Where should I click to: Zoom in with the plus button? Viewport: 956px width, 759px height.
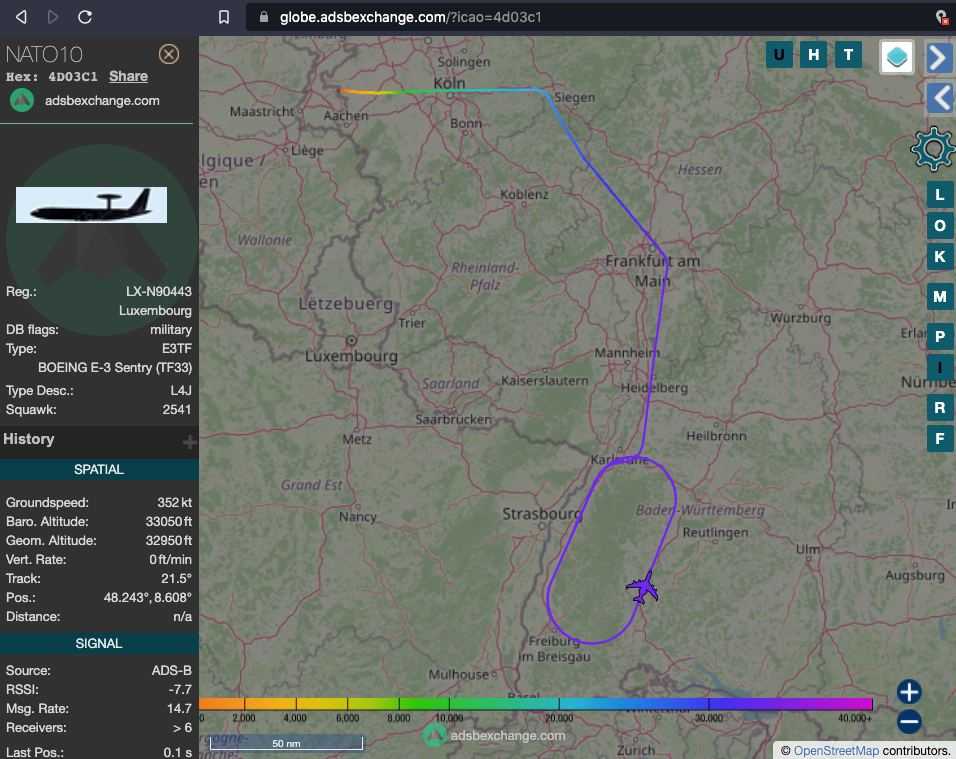coord(908,692)
